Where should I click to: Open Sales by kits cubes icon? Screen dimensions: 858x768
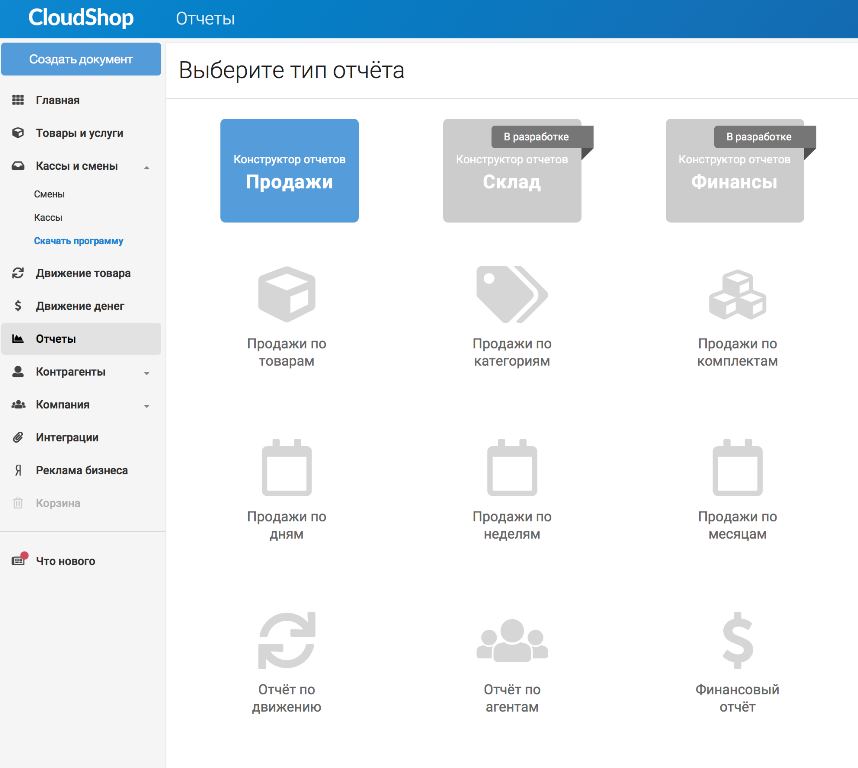[737, 294]
